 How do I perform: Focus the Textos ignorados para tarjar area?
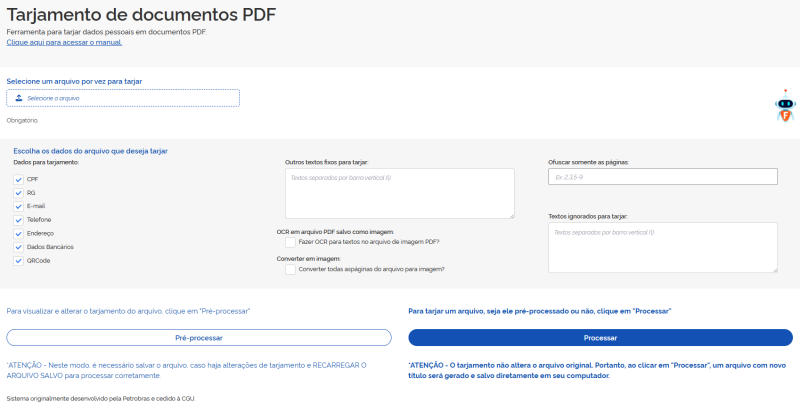(x=662, y=247)
